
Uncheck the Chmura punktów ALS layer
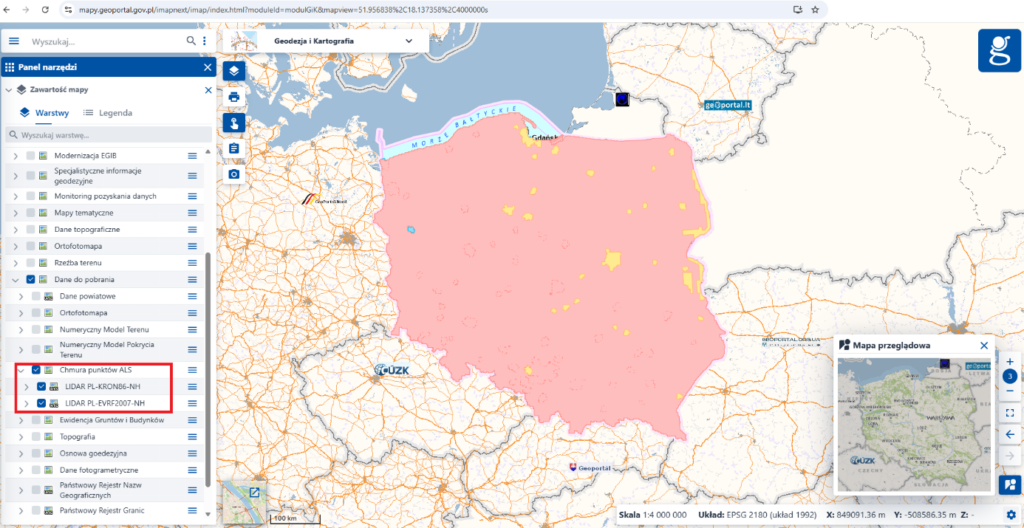point(36,370)
